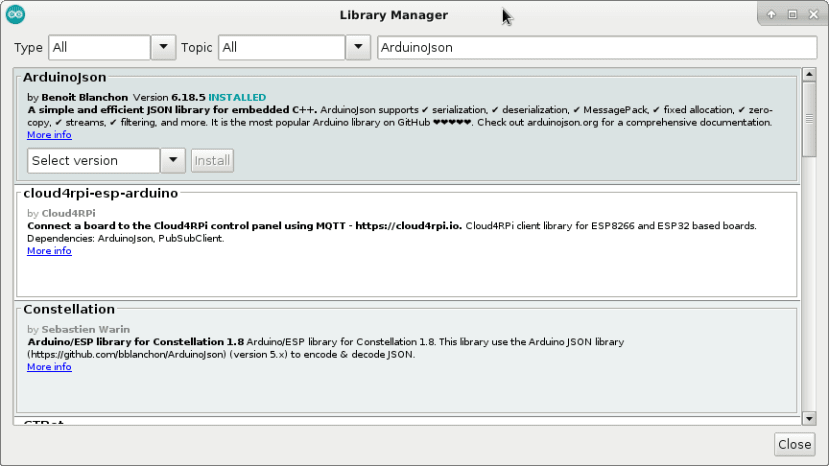This screenshot has height=466, width=829.
Task: Click the author name Benoit Blanchon
Action: 85,97
